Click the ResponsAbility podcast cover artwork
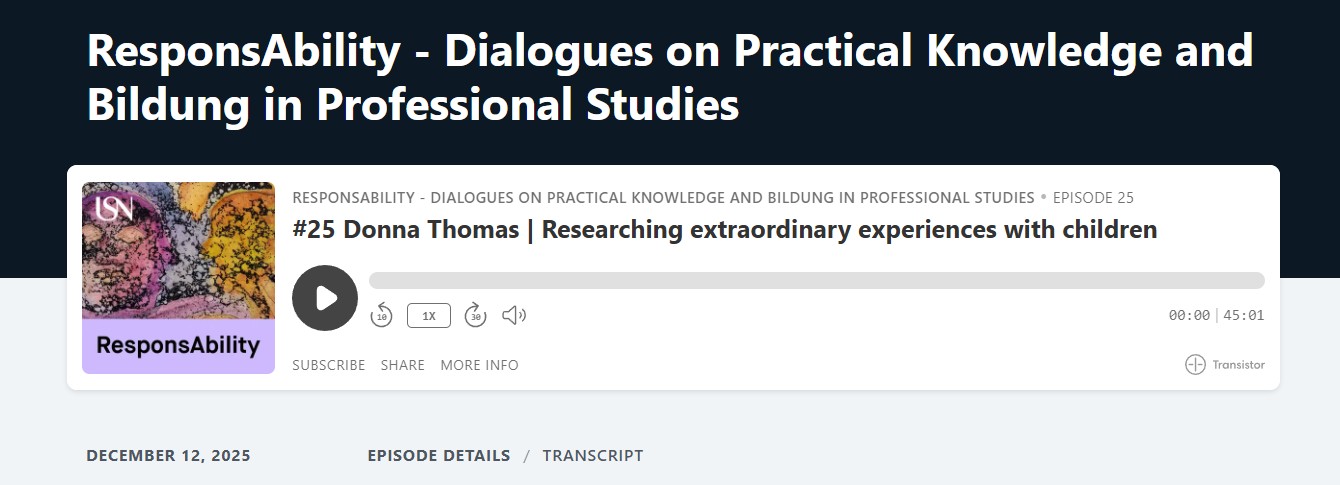This screenshot has height=485, width=1340. [x=178, y=278]
